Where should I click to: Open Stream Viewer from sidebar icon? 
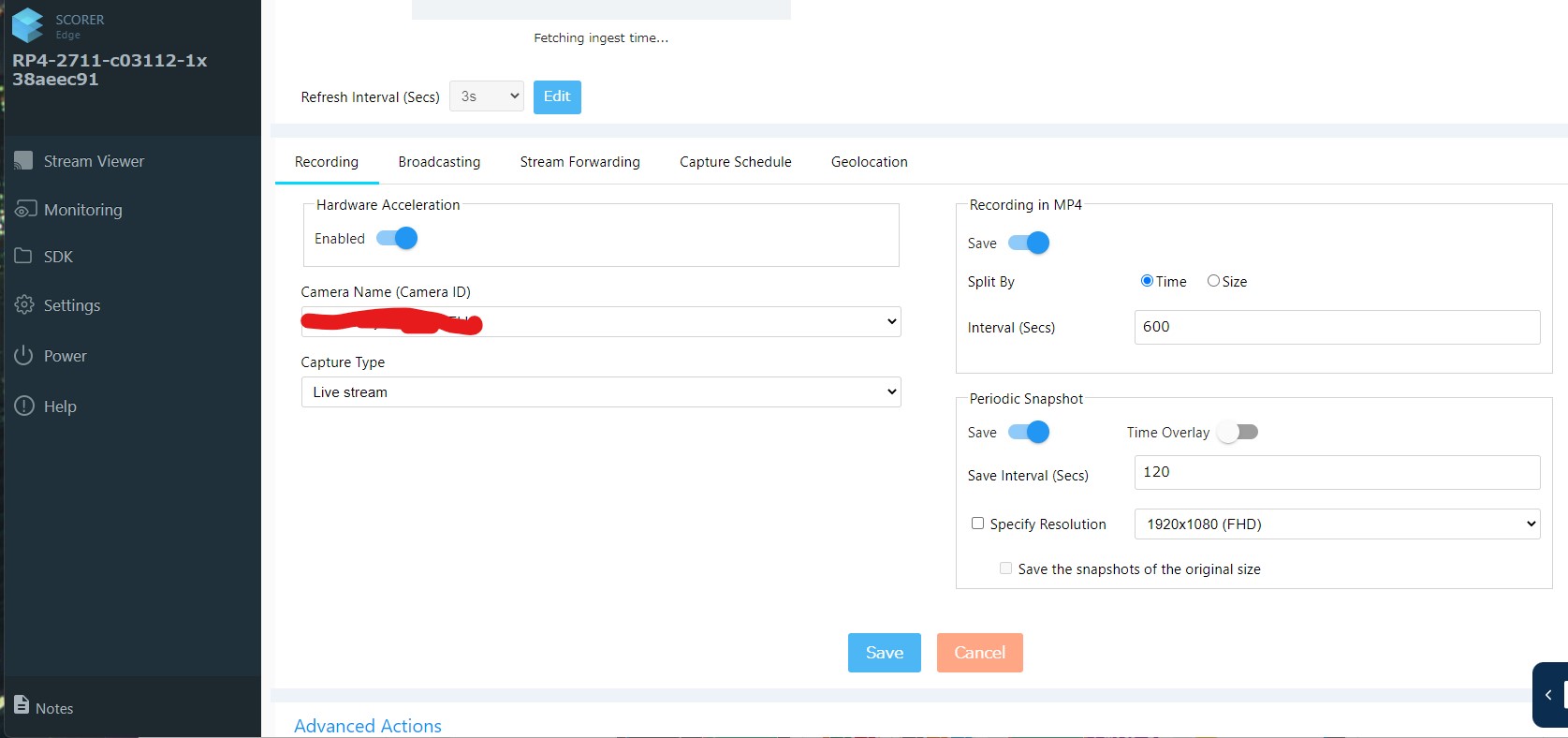(x=23, y=161)
